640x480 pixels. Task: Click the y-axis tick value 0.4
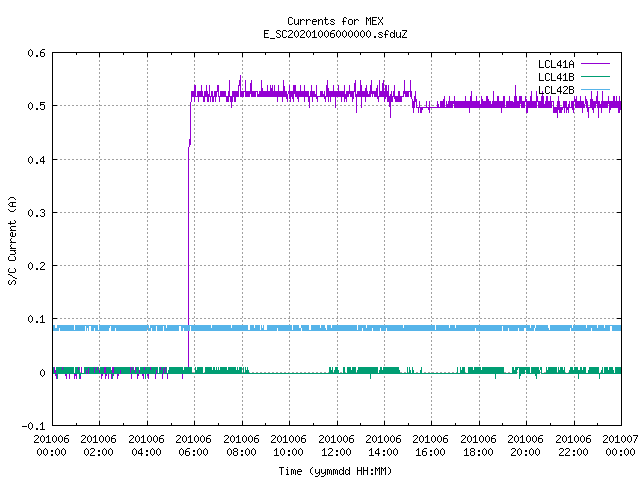36,160
